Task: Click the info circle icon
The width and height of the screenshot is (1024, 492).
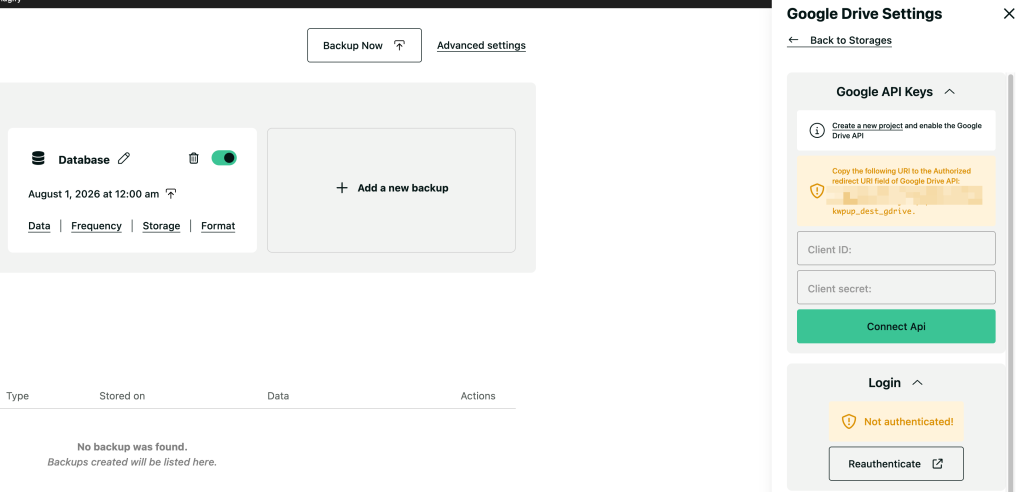Action: (817, 130)
